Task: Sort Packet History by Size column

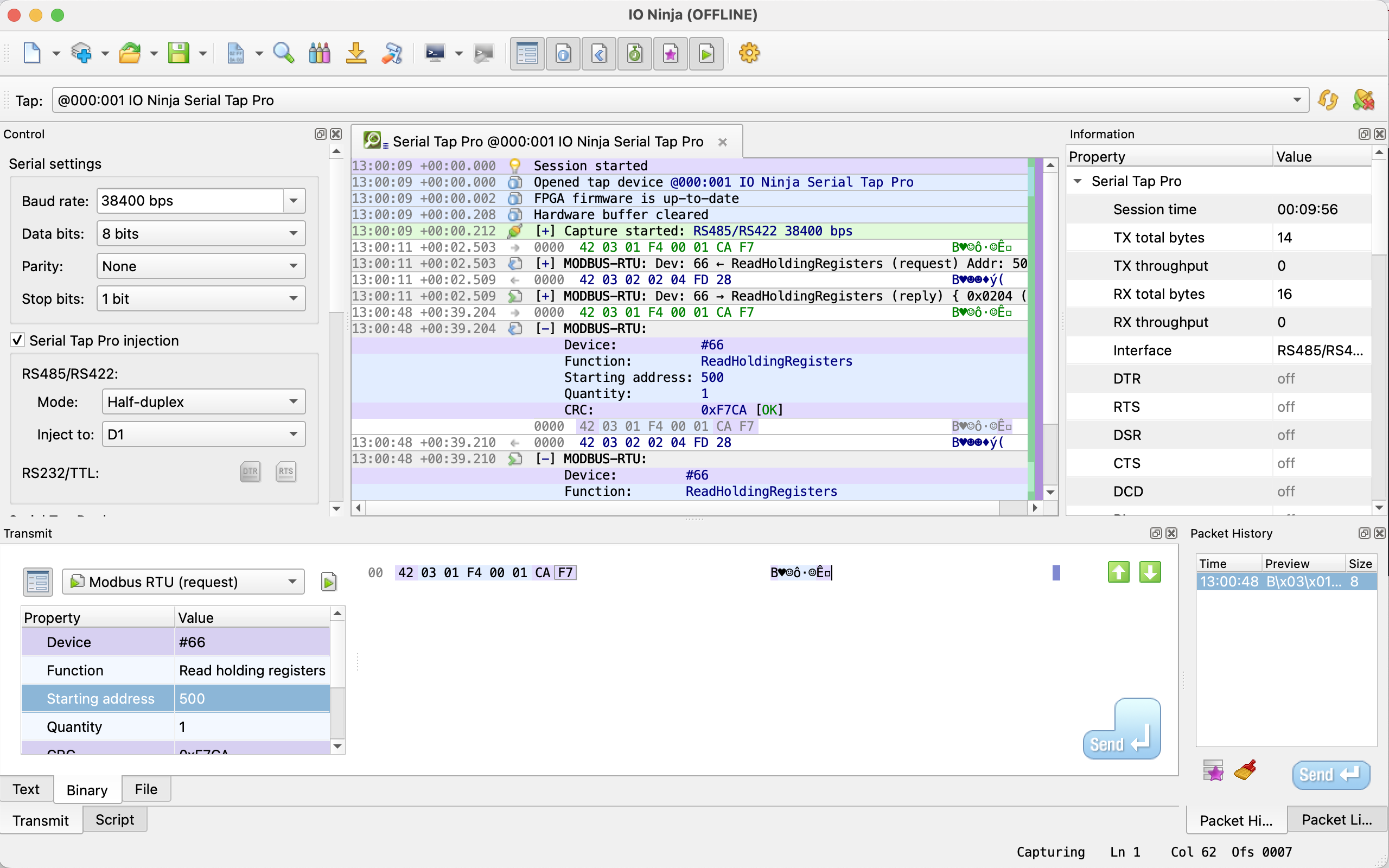Action: click(x=1360, y=563)
